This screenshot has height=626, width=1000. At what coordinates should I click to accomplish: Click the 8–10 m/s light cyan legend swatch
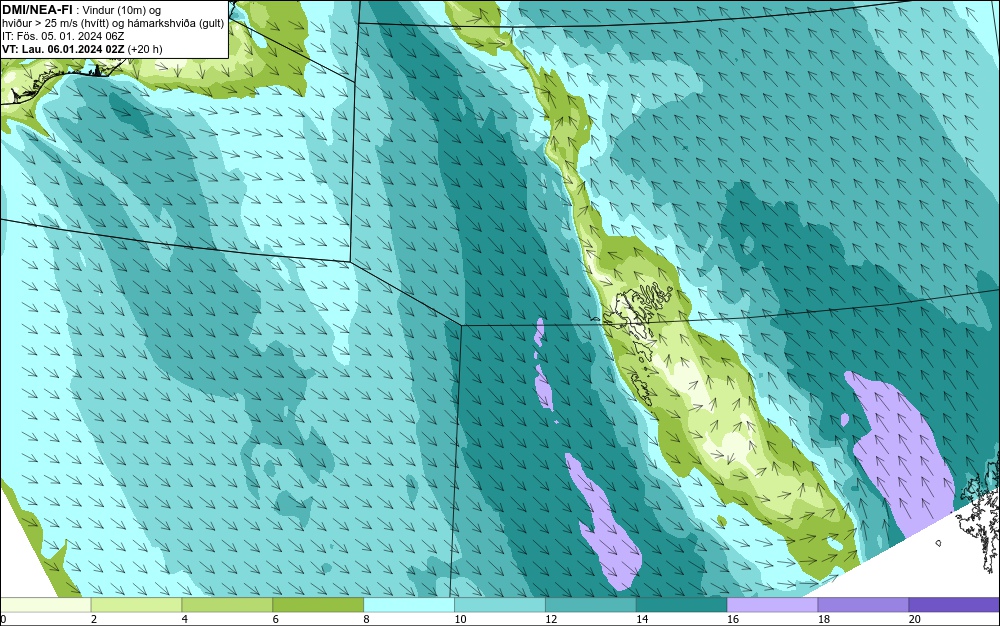click(x=409, y=605)
